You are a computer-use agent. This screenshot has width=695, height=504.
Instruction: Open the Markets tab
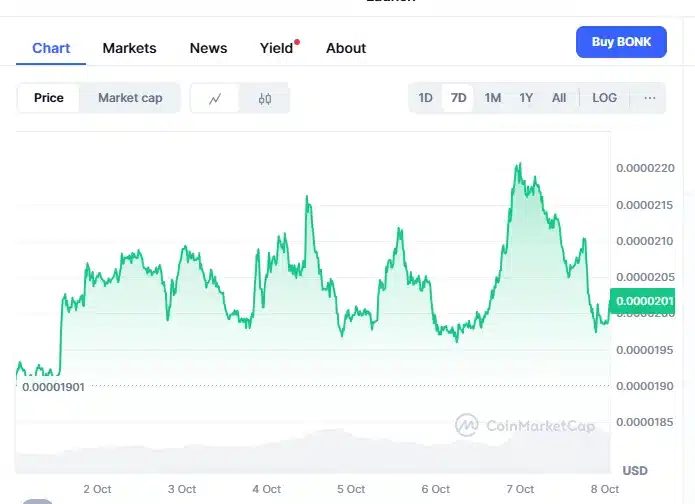tap(130, 48)
